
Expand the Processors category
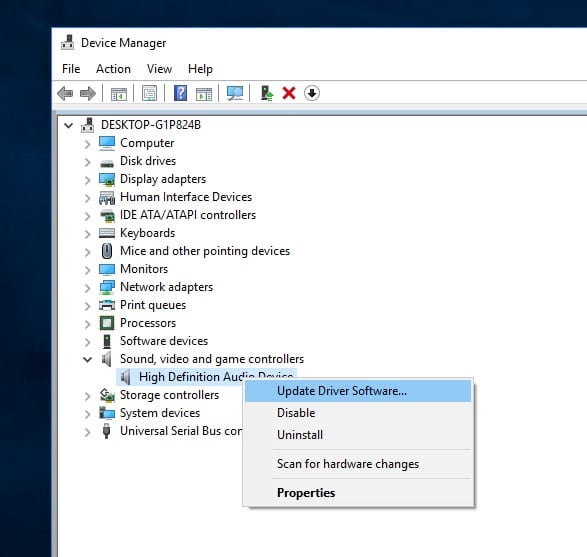tap(87, 324)
